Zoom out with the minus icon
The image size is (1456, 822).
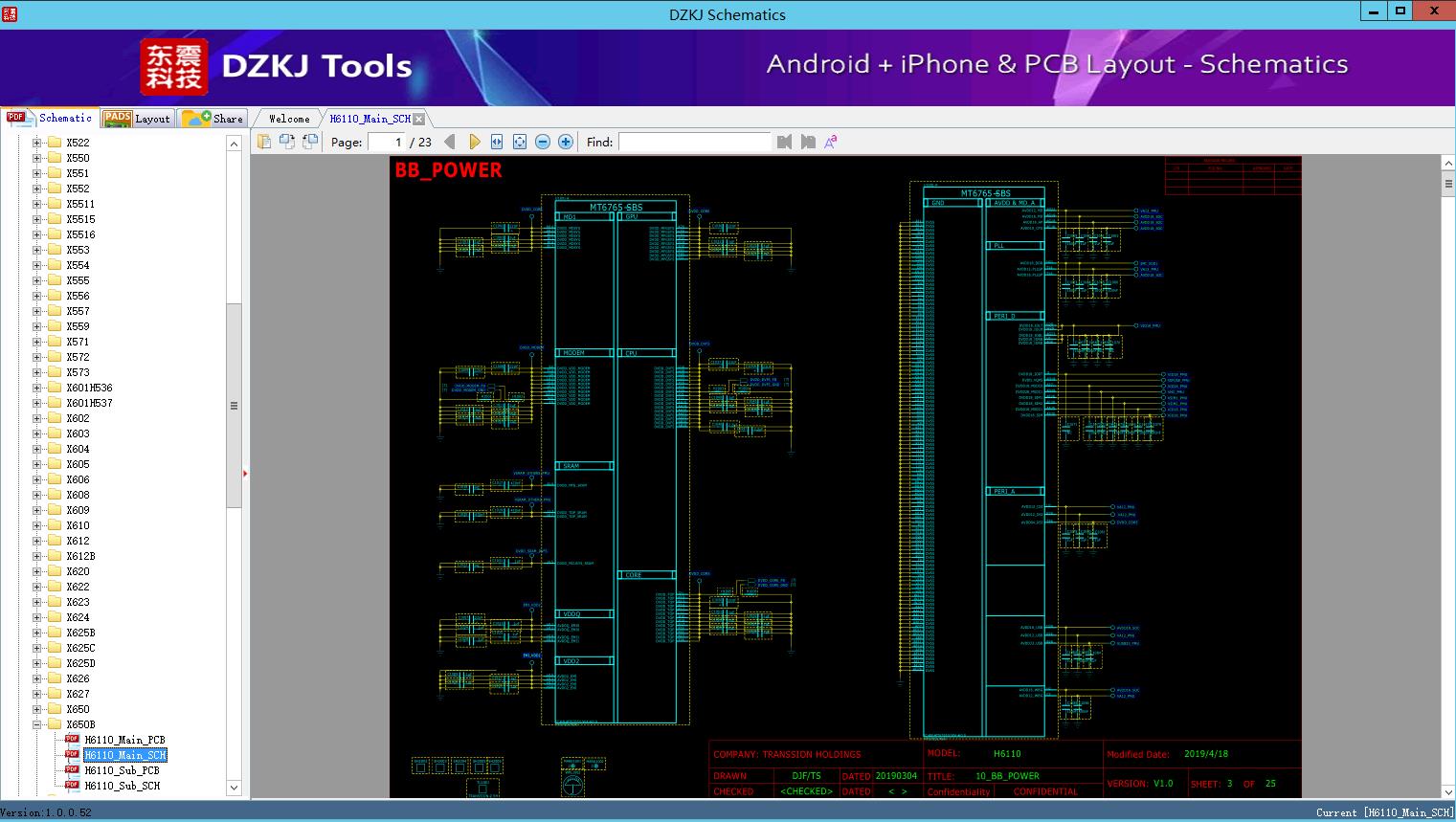(543, 142)
